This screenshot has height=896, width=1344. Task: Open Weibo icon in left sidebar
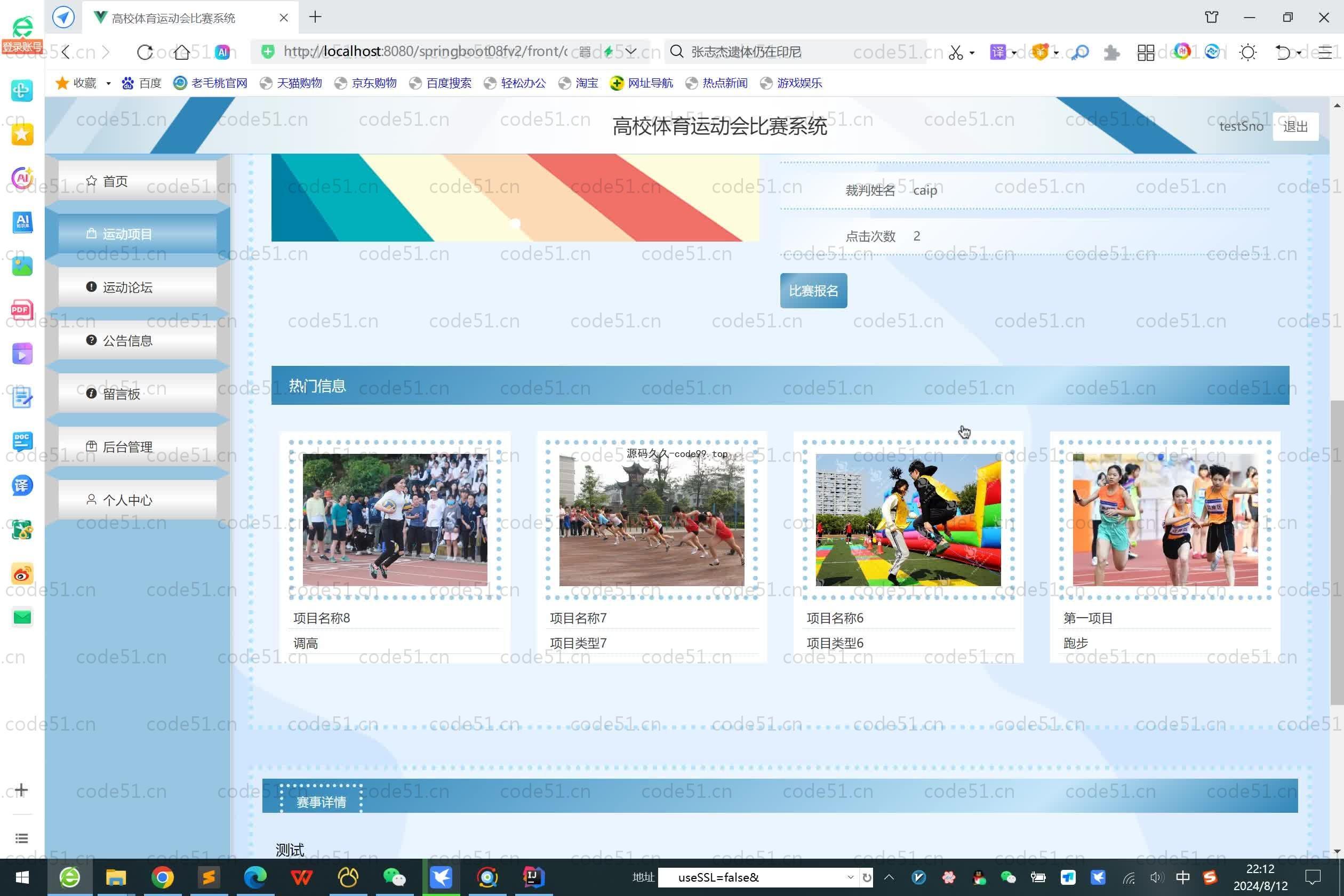(22, 573)
